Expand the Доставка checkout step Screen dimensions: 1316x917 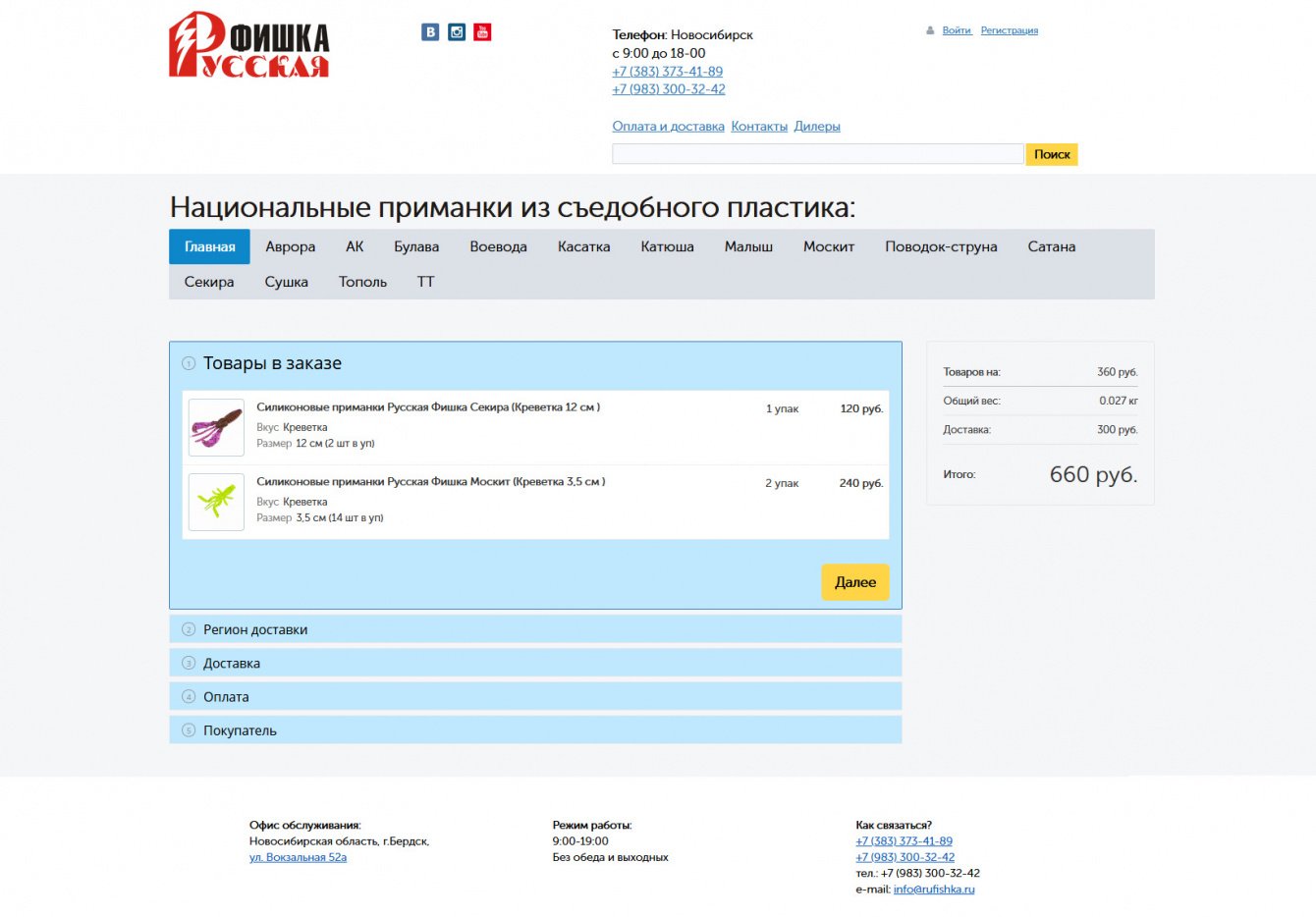point(535,663)
